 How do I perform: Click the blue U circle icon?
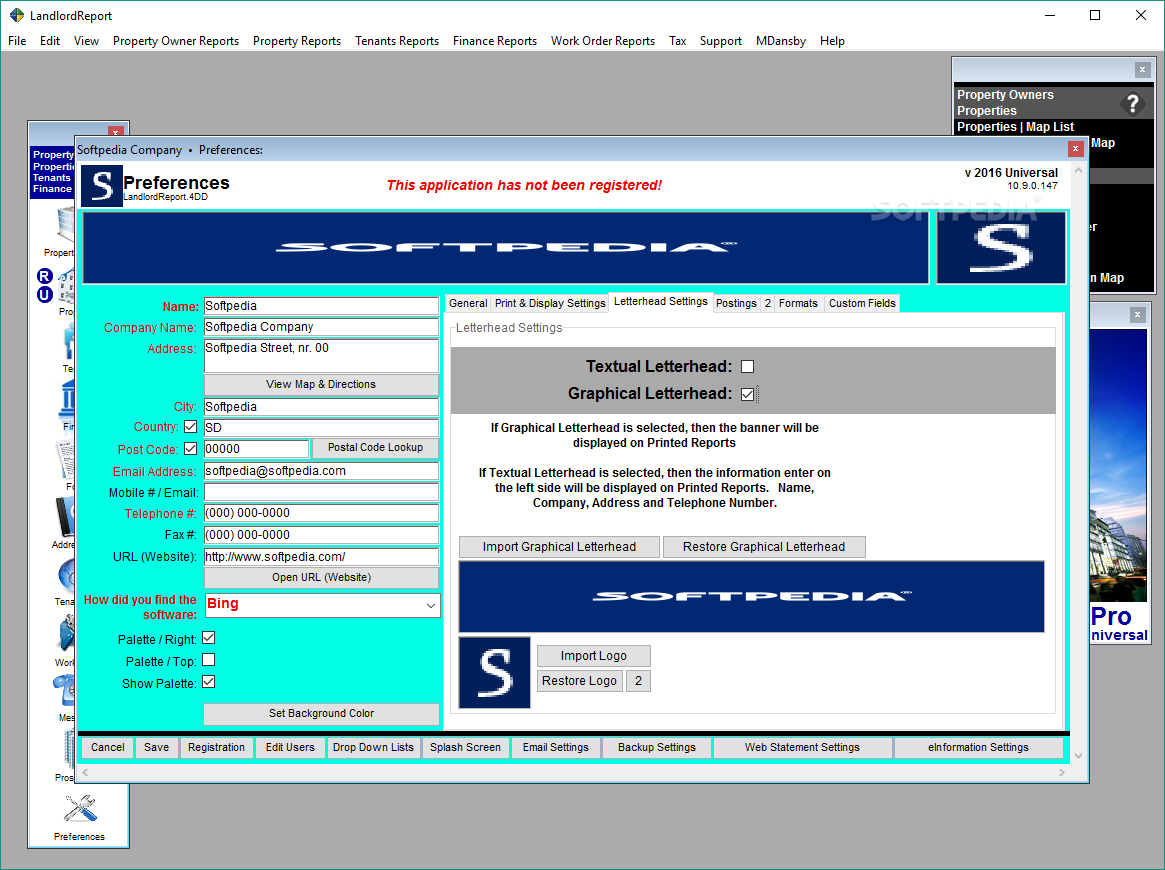click(45, 294)
